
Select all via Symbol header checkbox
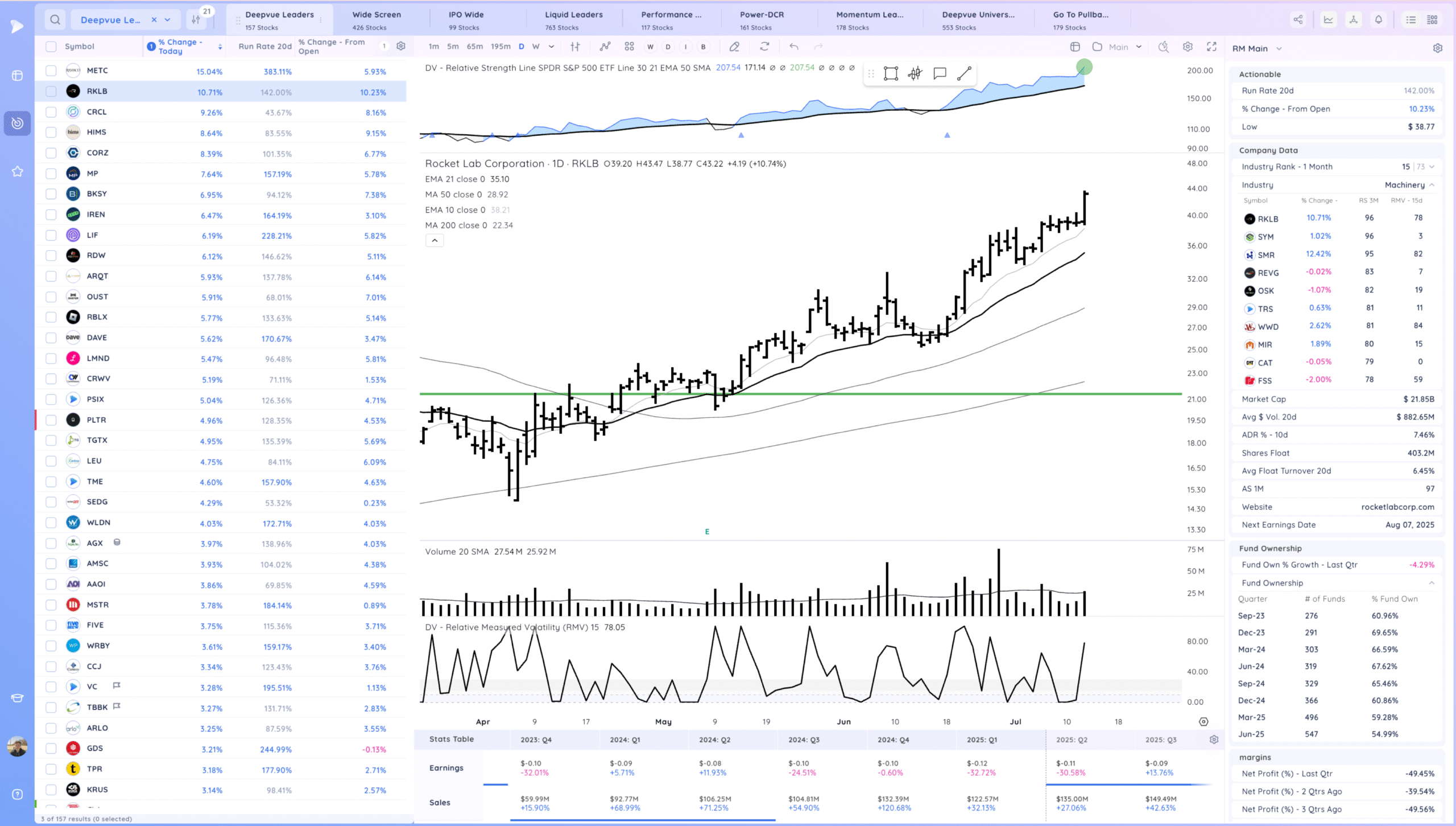coord(51,47)
